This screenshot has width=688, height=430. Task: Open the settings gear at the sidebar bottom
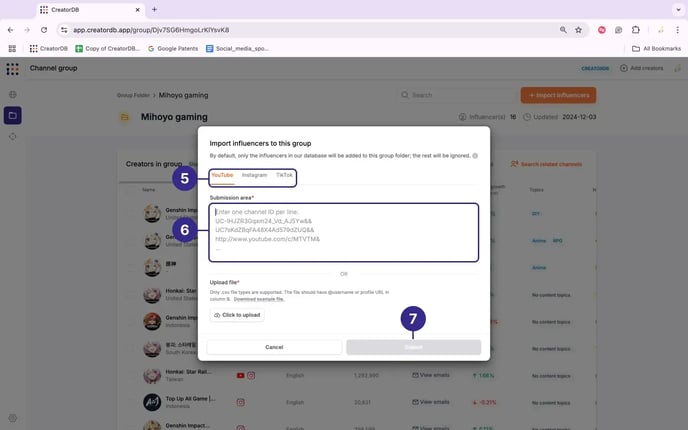click(x=13, y=418)
